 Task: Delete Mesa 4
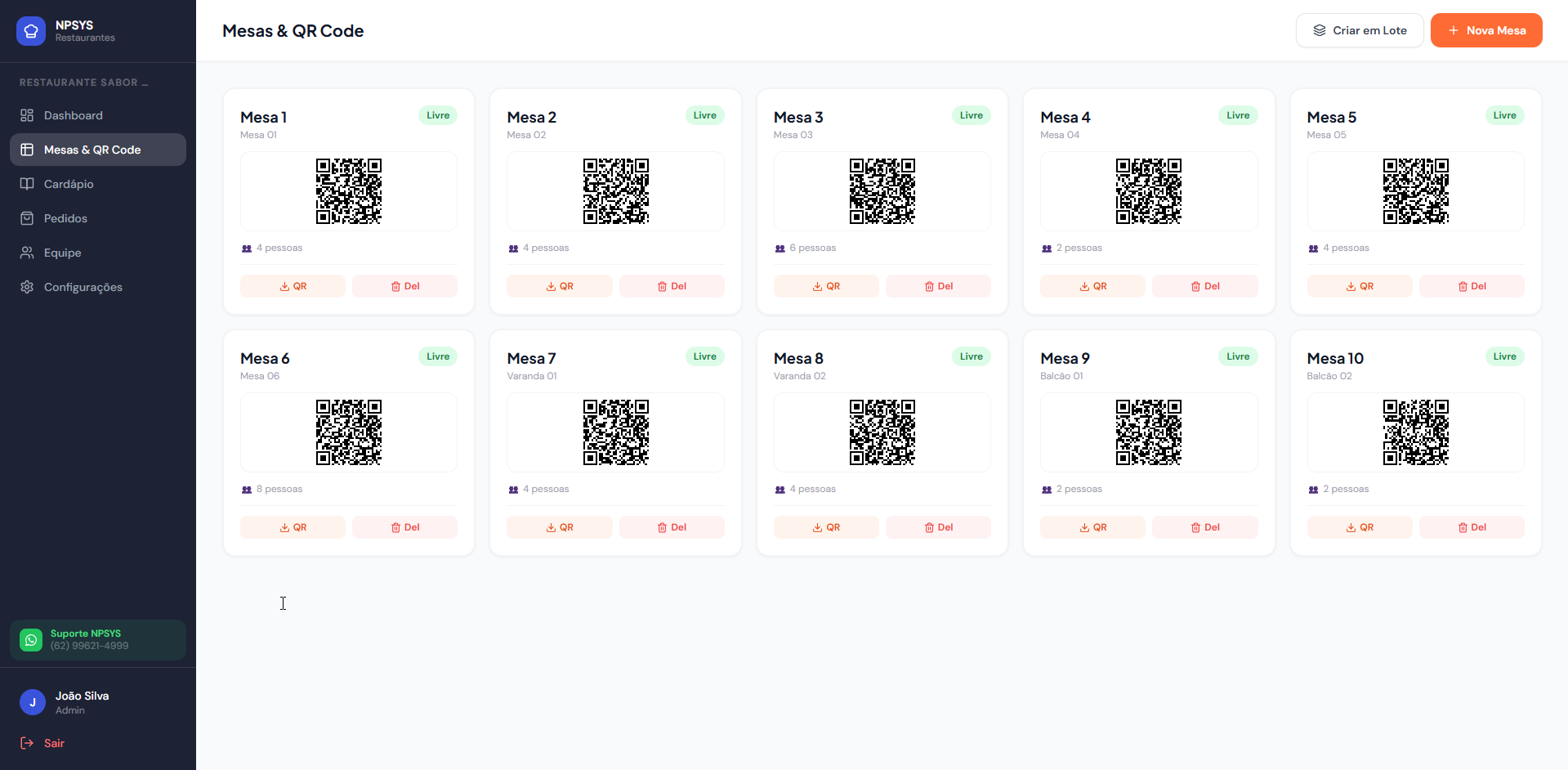coord(1205,286)
